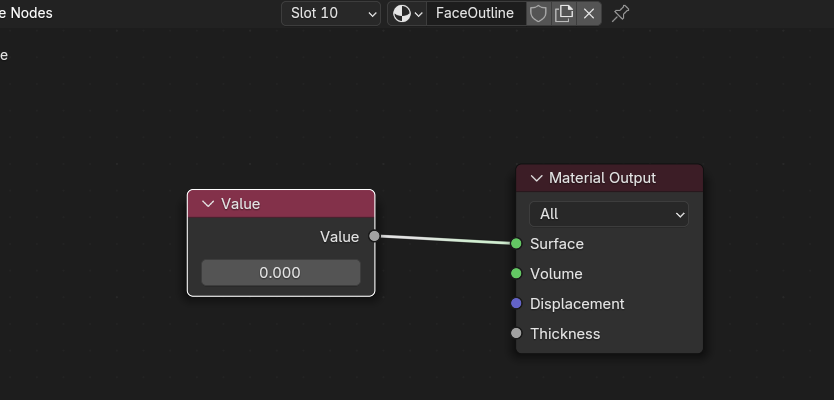Open the All render target dropdown
This screenshot has width=834, height=400.
[609, 214]
